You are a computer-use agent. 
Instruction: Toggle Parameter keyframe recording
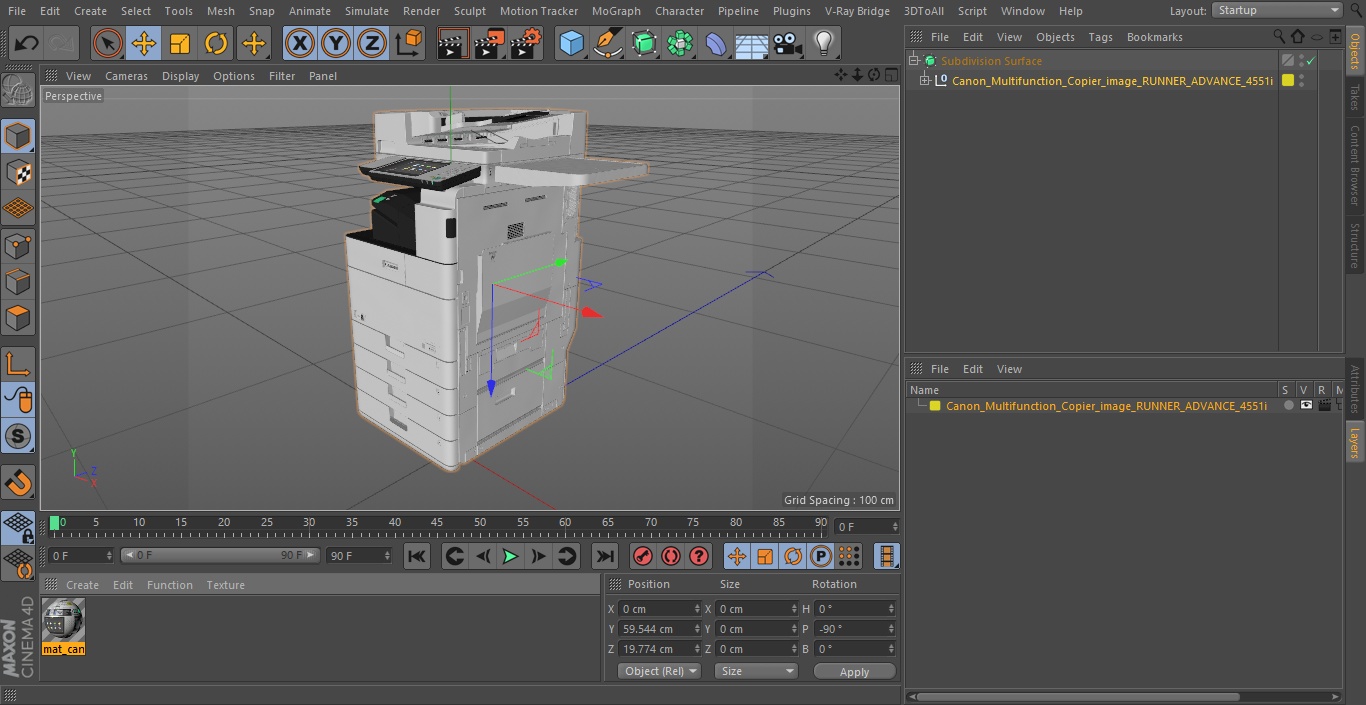point(821,556)
